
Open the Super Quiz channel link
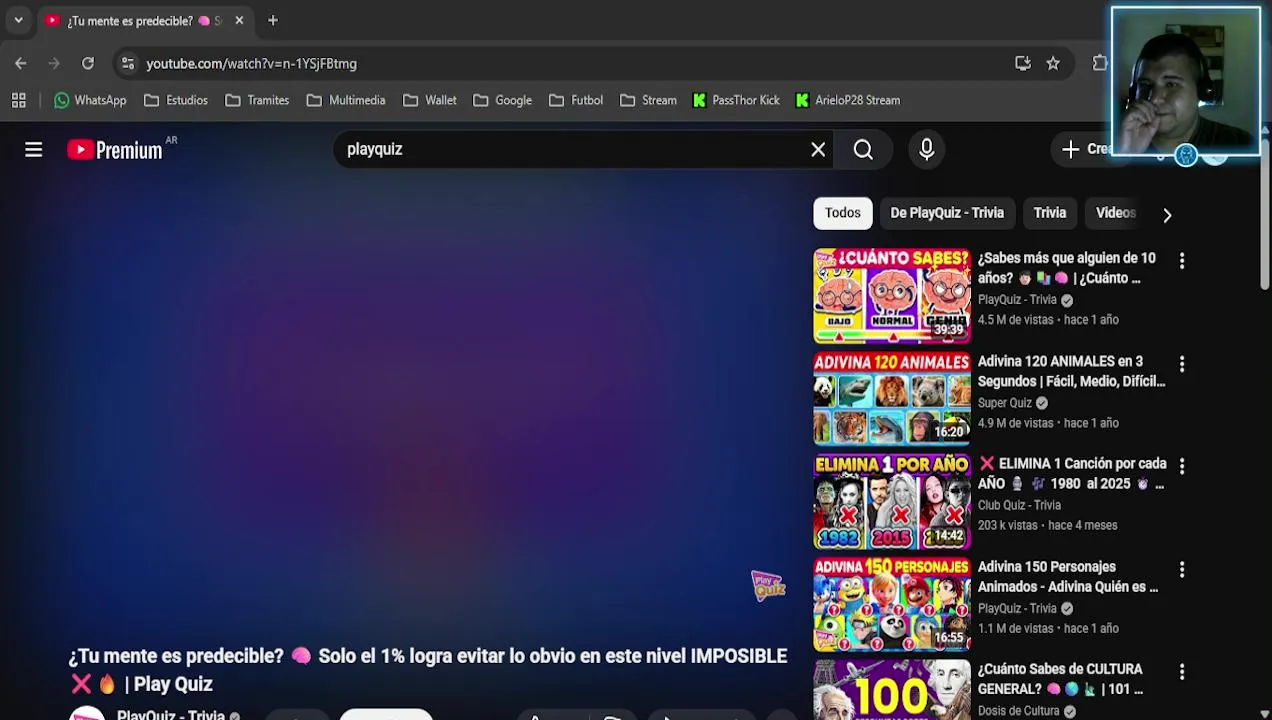1004,403
